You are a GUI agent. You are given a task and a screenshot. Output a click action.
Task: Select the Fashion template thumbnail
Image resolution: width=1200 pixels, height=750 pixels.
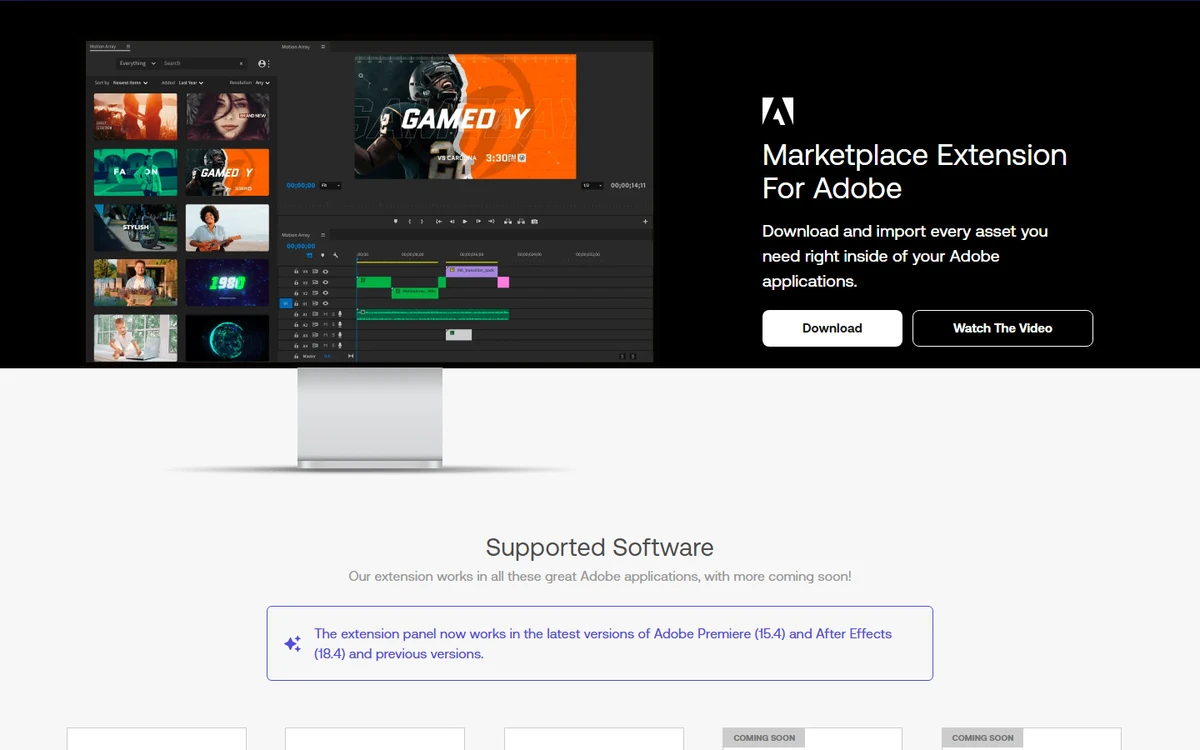point(135,172)
